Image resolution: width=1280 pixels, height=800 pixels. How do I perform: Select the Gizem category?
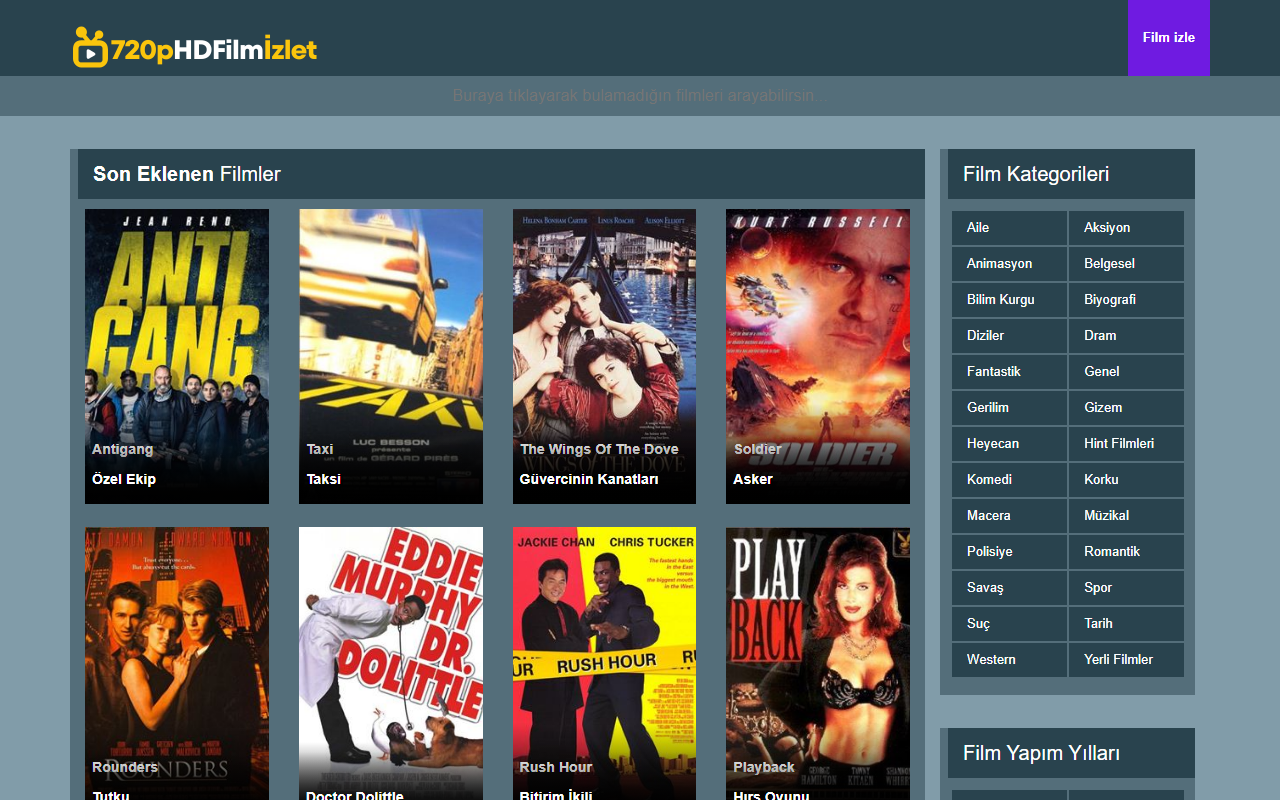[1126, 408]
